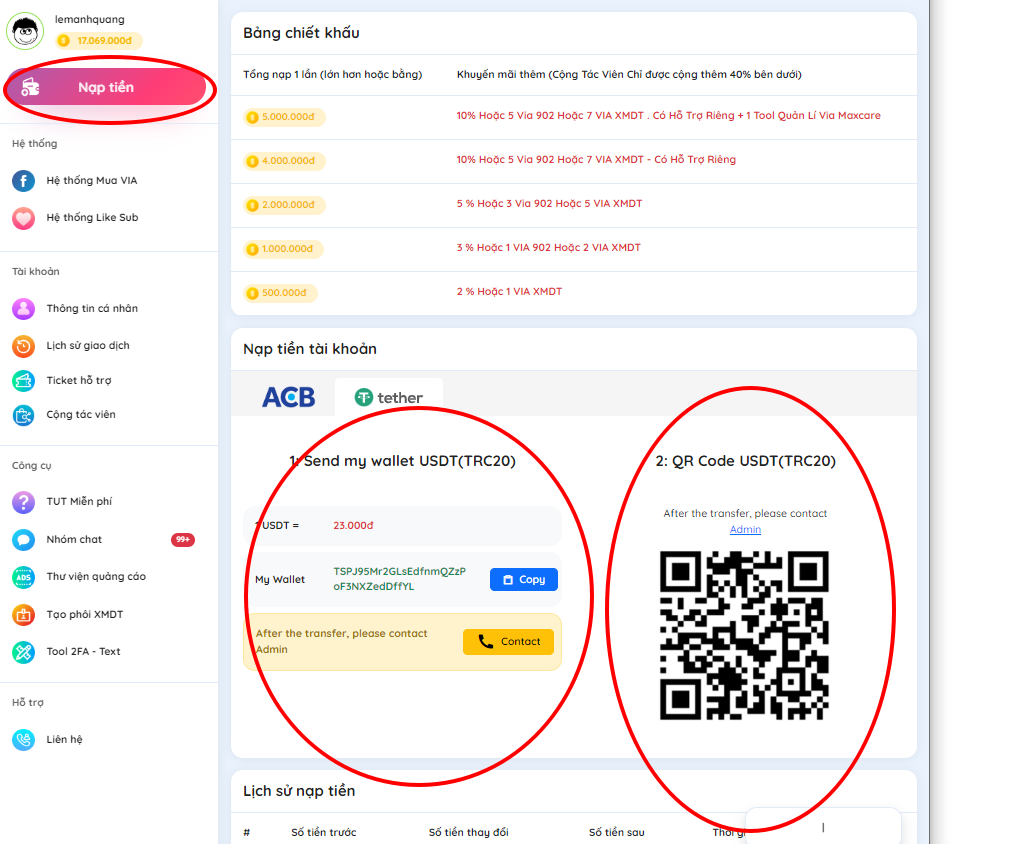Open Hệ thống Mua VIA menu label

[x=92, y=180]
